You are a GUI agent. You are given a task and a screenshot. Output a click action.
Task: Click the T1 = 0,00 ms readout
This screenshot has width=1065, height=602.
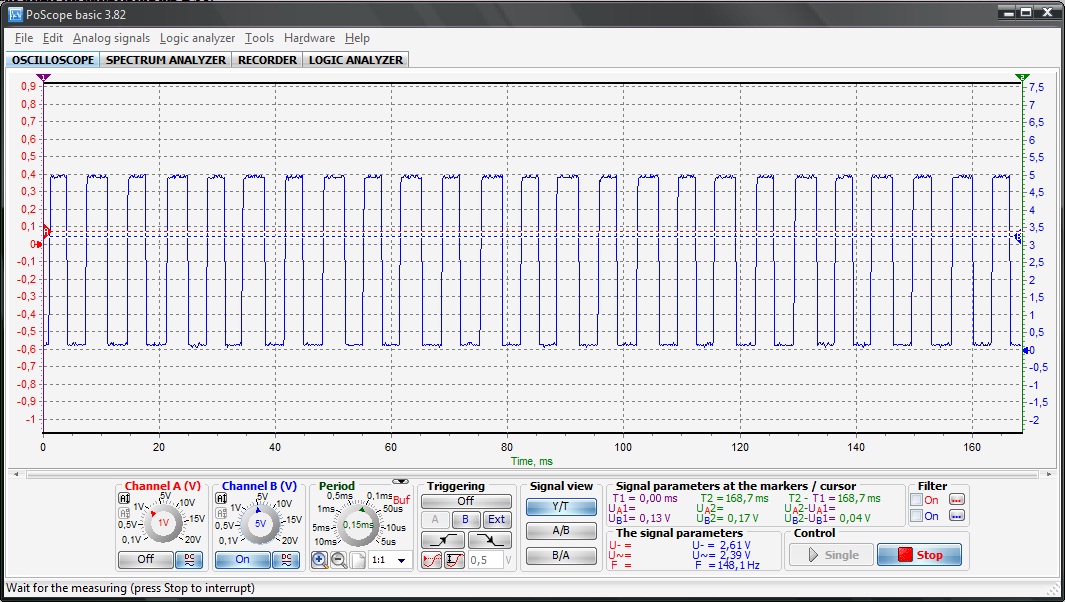coord(645,498)
